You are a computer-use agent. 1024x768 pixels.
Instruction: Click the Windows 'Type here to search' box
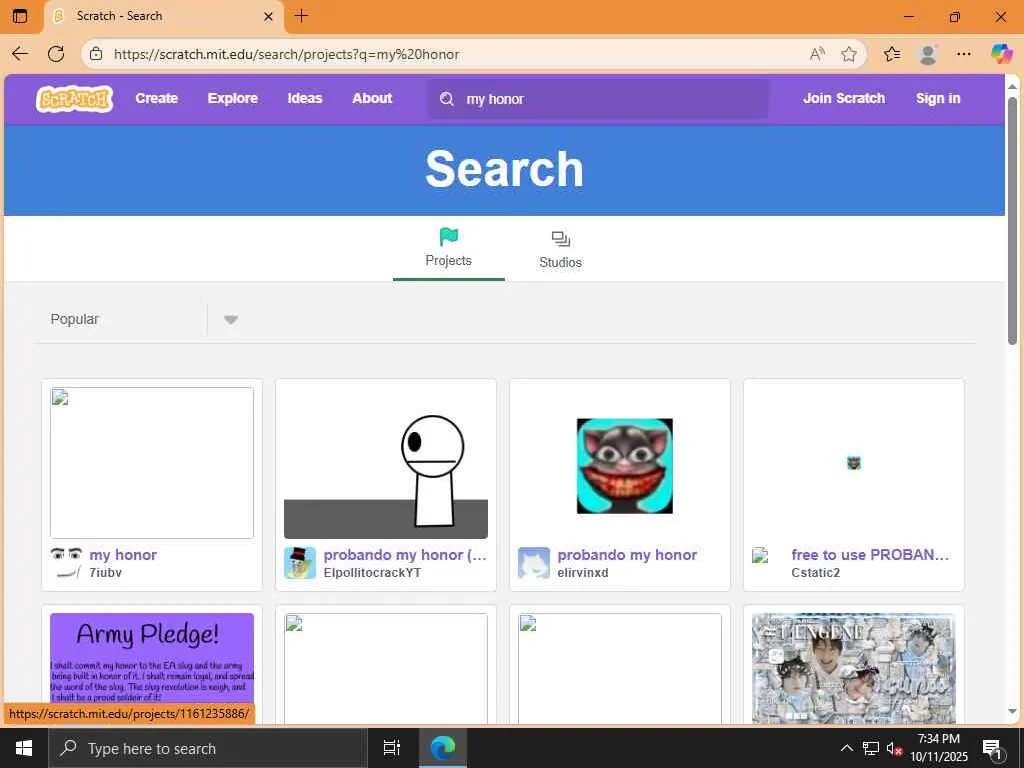pos(208,748)
